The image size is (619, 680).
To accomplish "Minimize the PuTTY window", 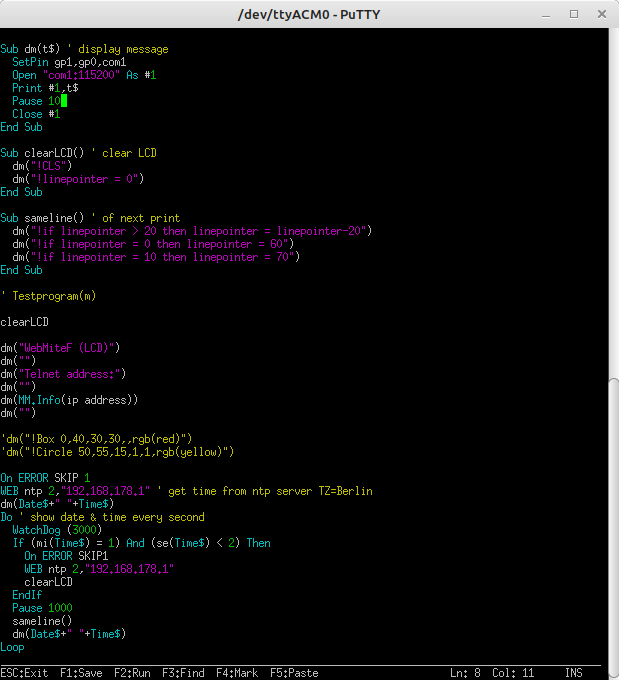I will tap(546, 15).
